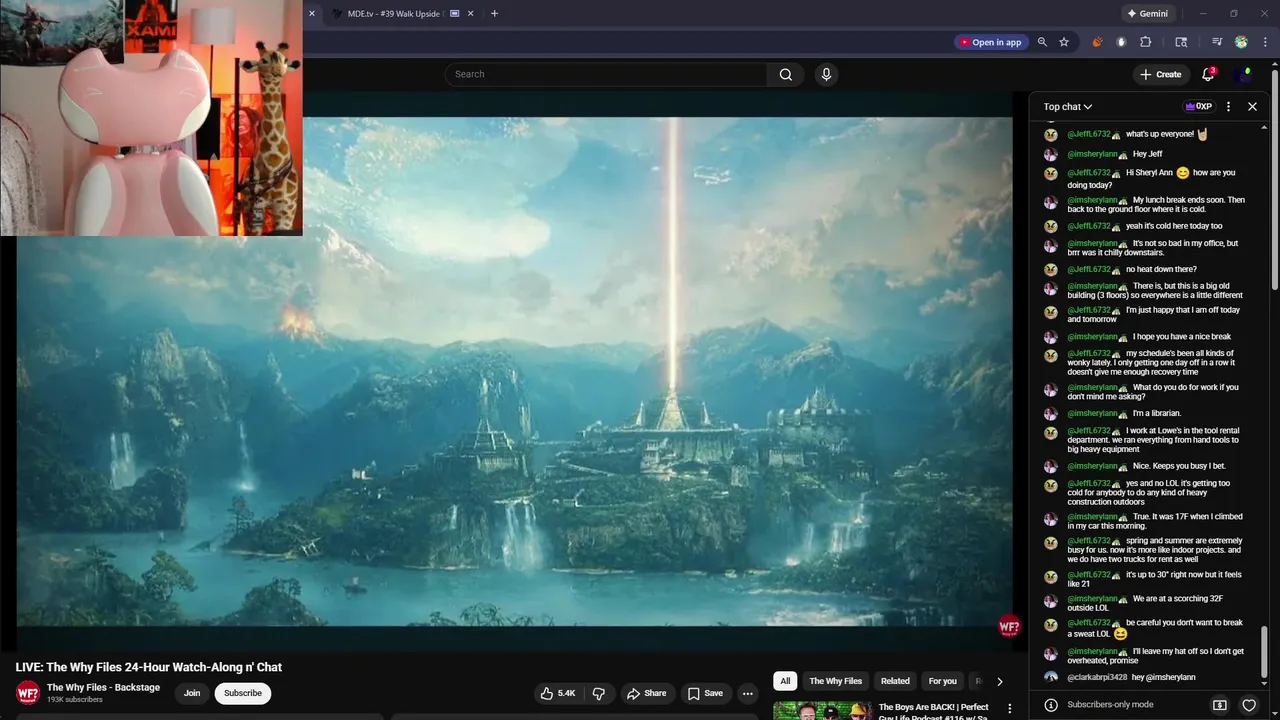Open the YouTube account avatar menu

pos(1244,74)
